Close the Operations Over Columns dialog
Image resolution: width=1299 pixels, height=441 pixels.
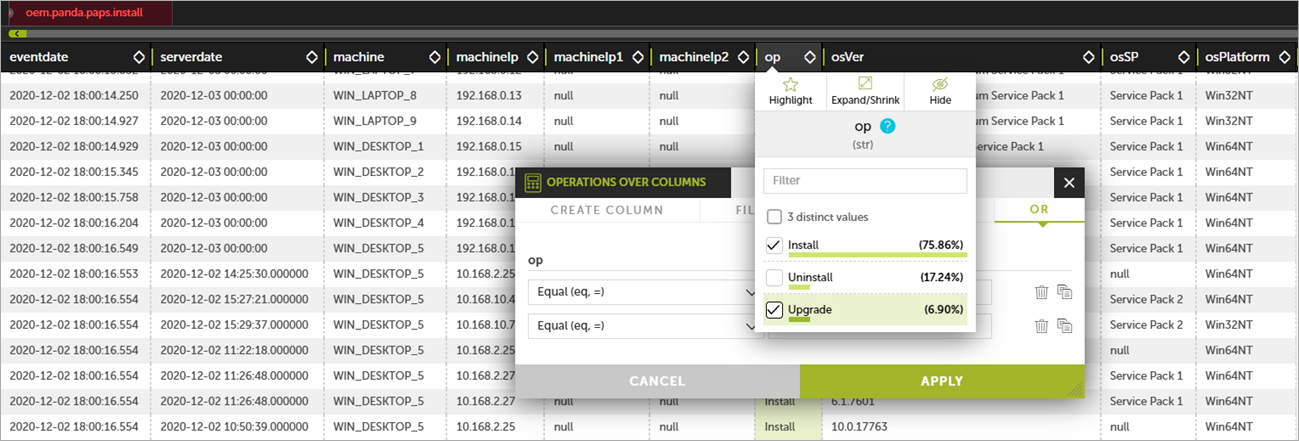click(1069, 183)
